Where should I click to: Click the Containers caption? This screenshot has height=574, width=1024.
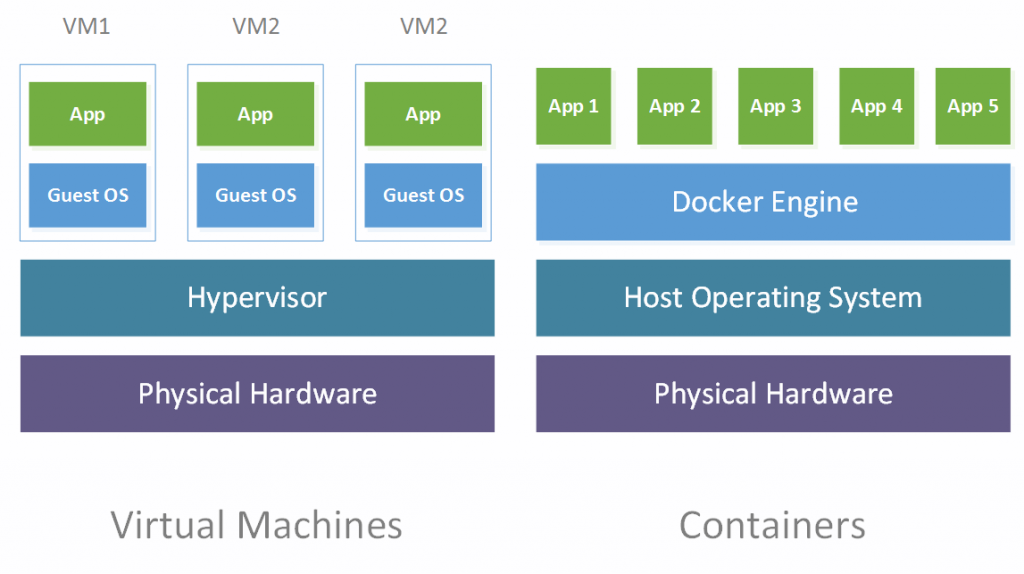773,525
